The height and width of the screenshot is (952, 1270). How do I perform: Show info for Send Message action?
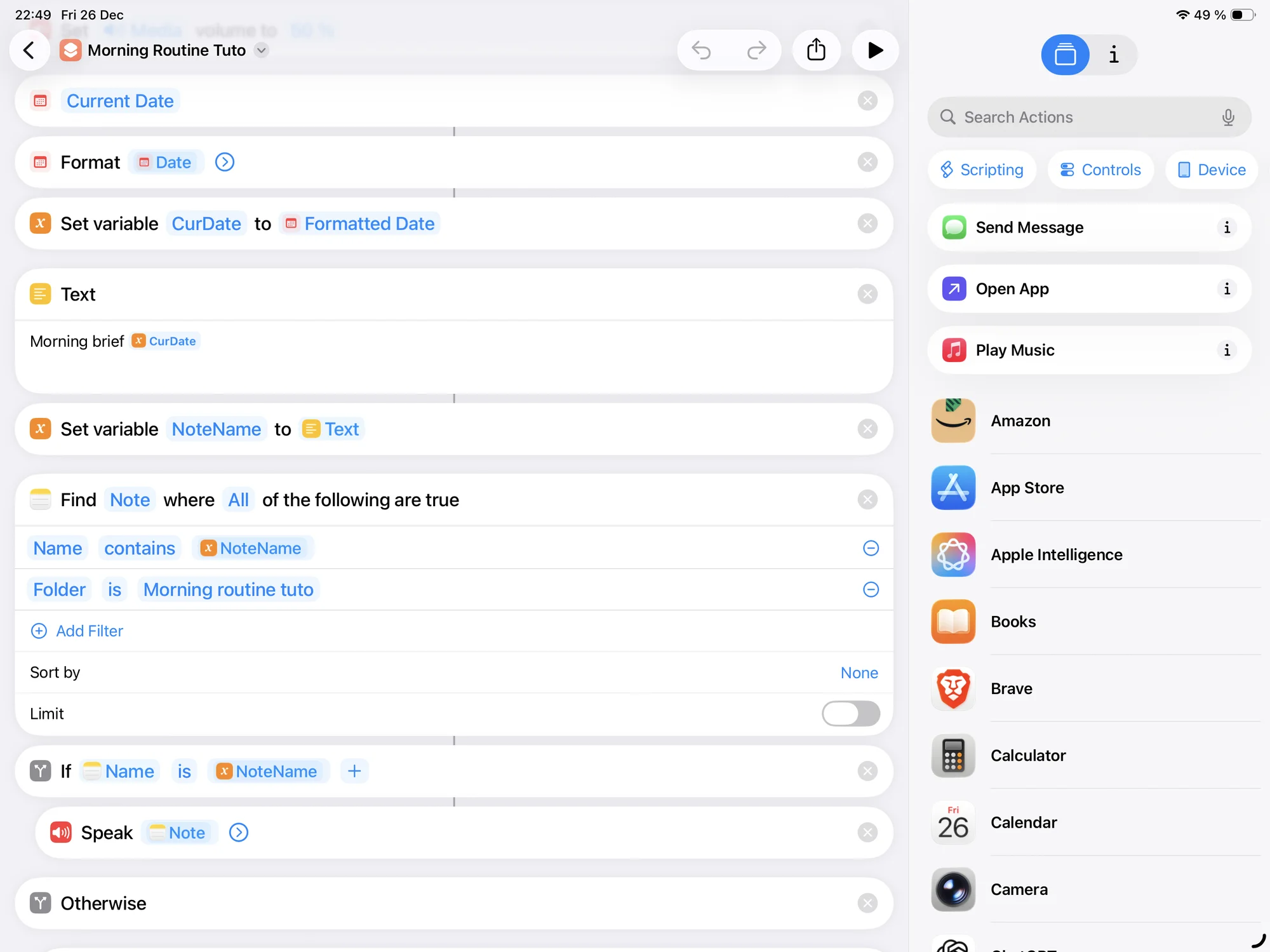[1226, 227]
